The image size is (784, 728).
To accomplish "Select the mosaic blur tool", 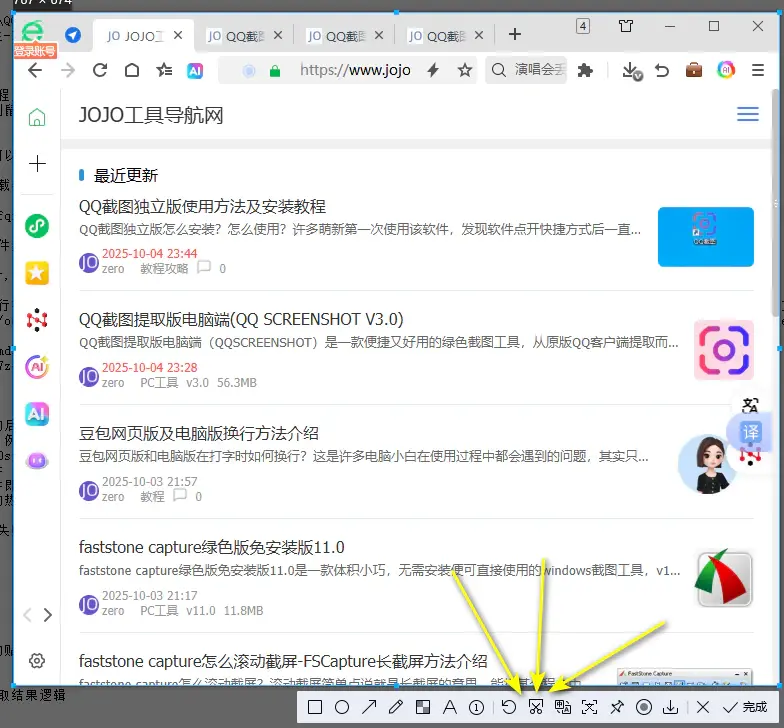I will [x=423, y=707].
